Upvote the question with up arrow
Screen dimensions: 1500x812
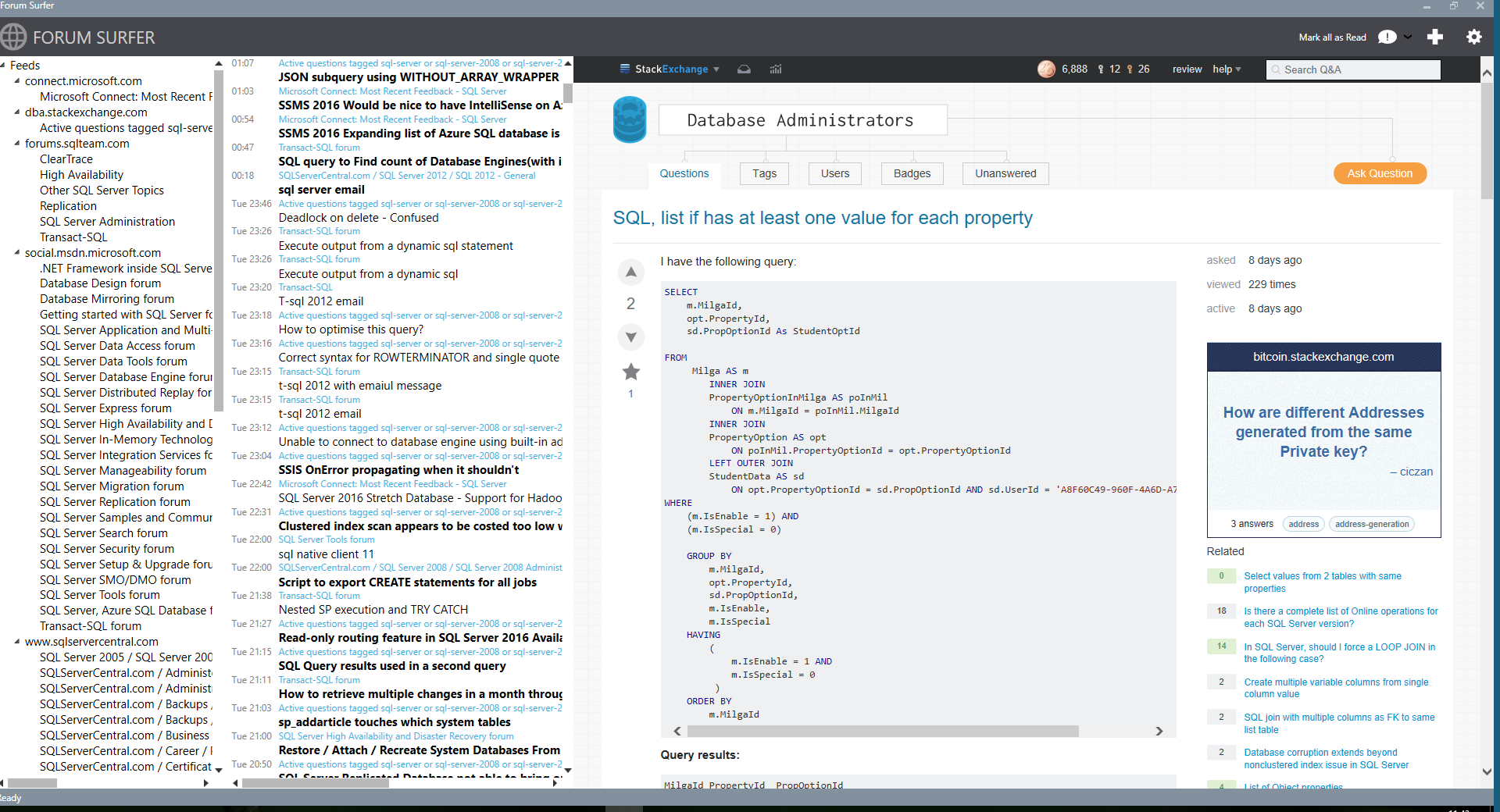pyautogui.click(x=630, y=272)
